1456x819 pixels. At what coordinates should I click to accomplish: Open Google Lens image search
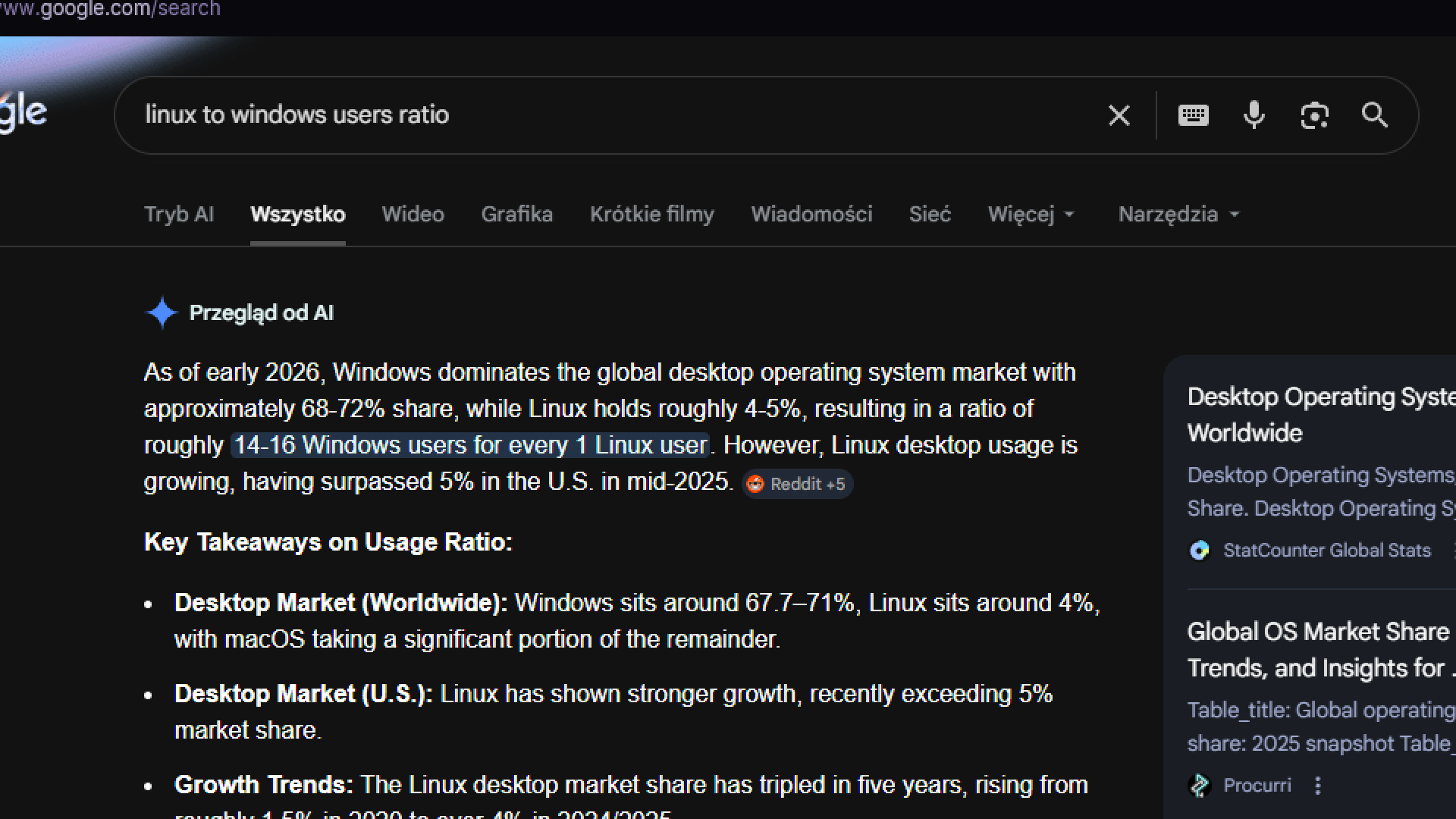click(x=1314, y=115)
